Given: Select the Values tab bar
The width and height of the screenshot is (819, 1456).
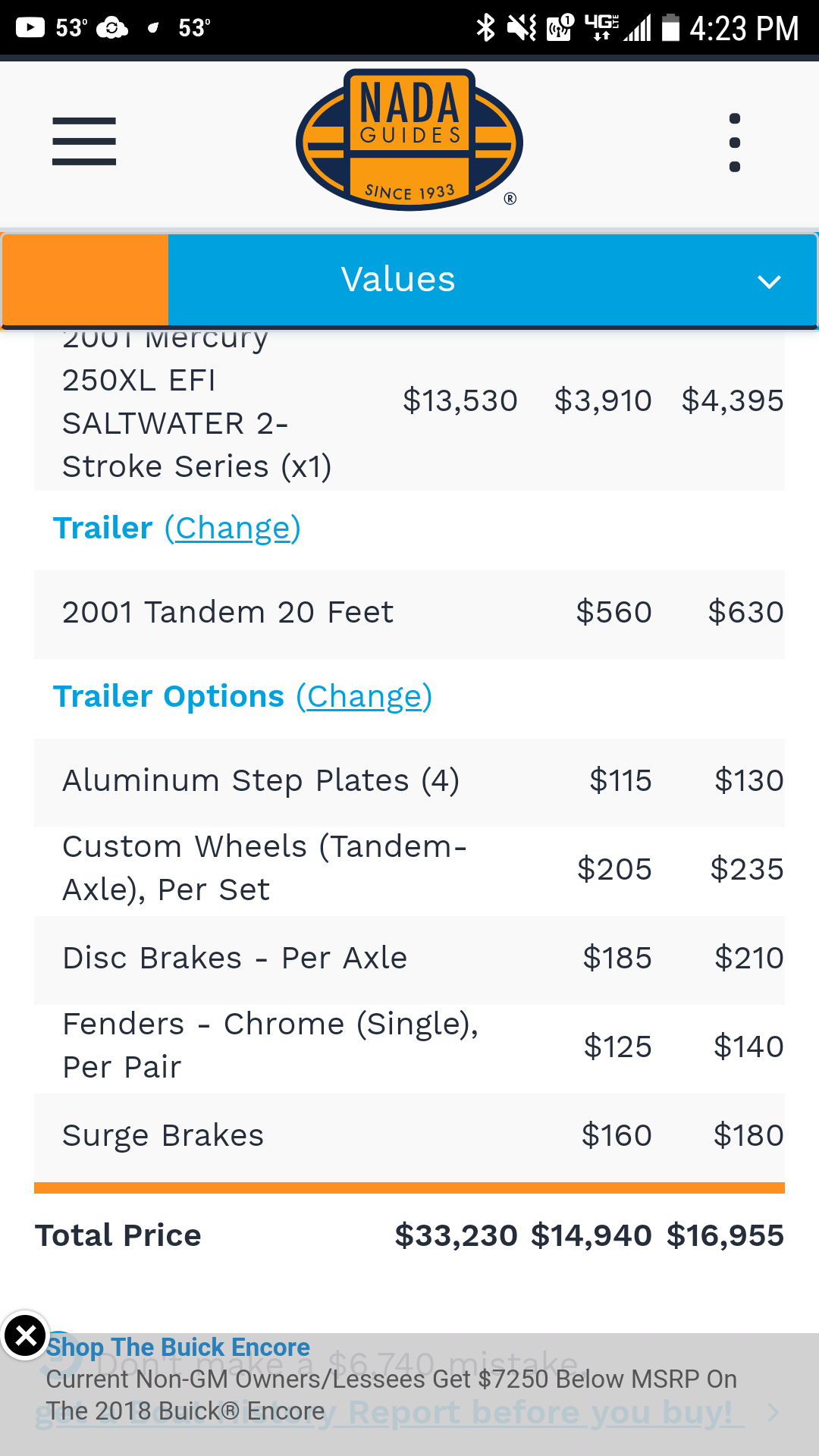Looking at the screenshot, I should pos(493,280).
